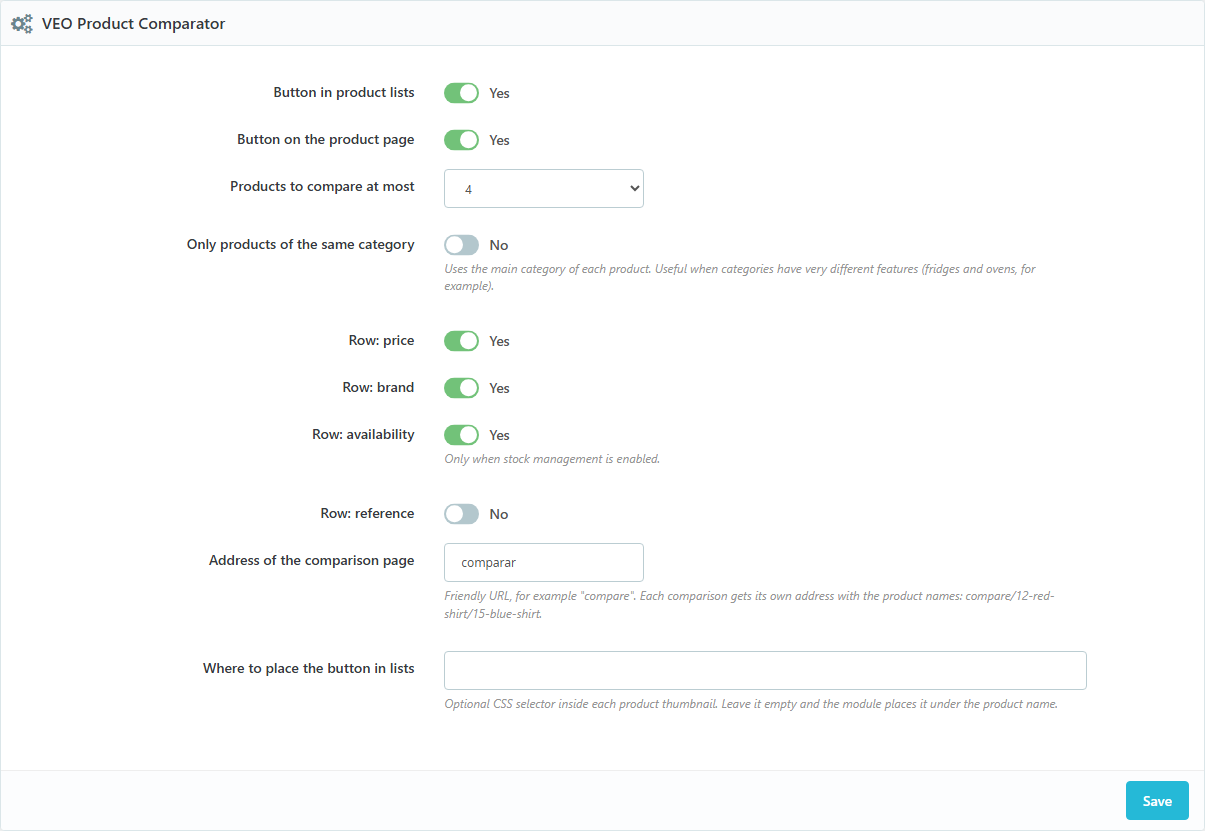Turn off the Row: price switch
The height and width of the screenshot is (831, 1205).
[461, 341]
